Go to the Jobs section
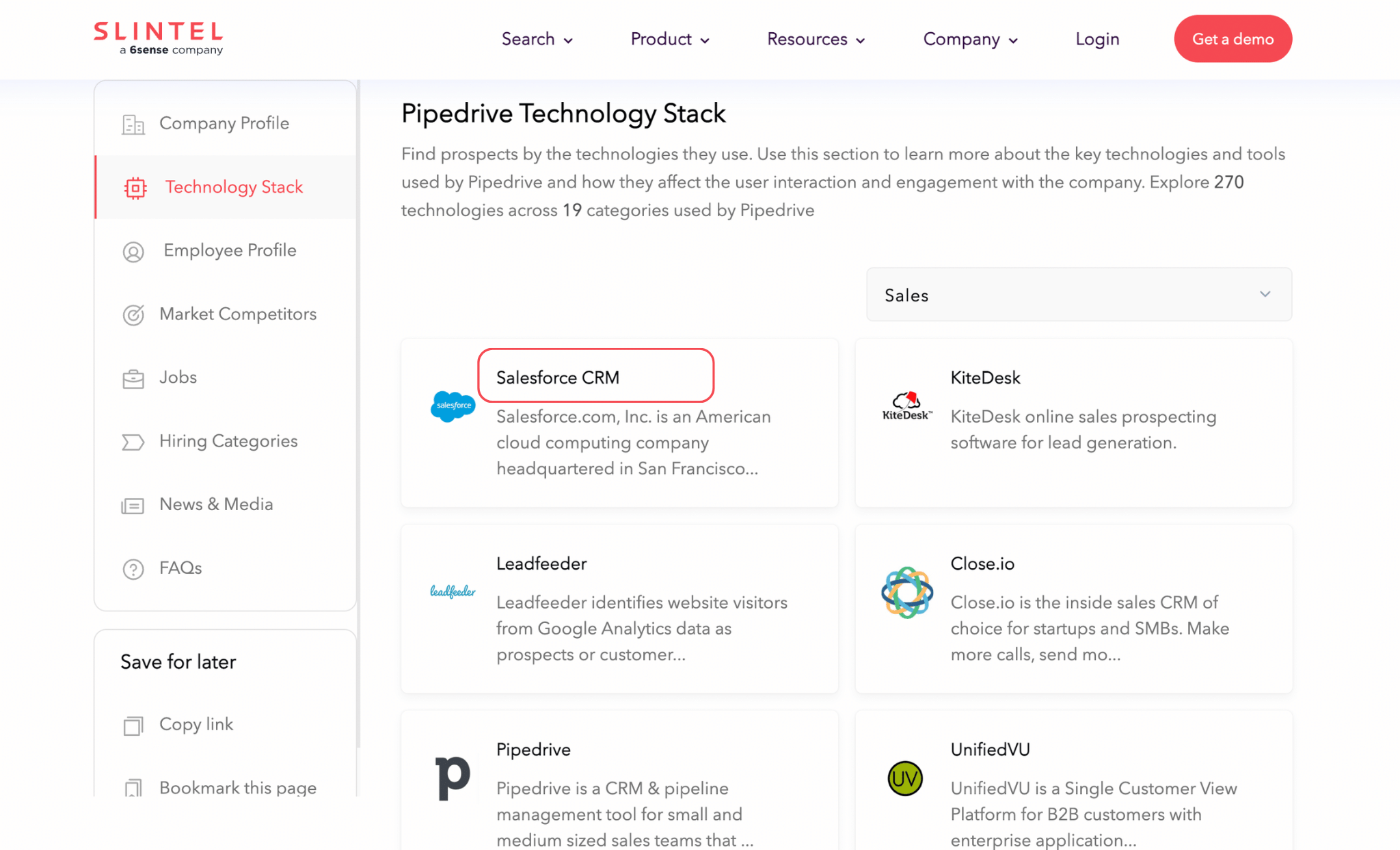 (x=226, y=378)
